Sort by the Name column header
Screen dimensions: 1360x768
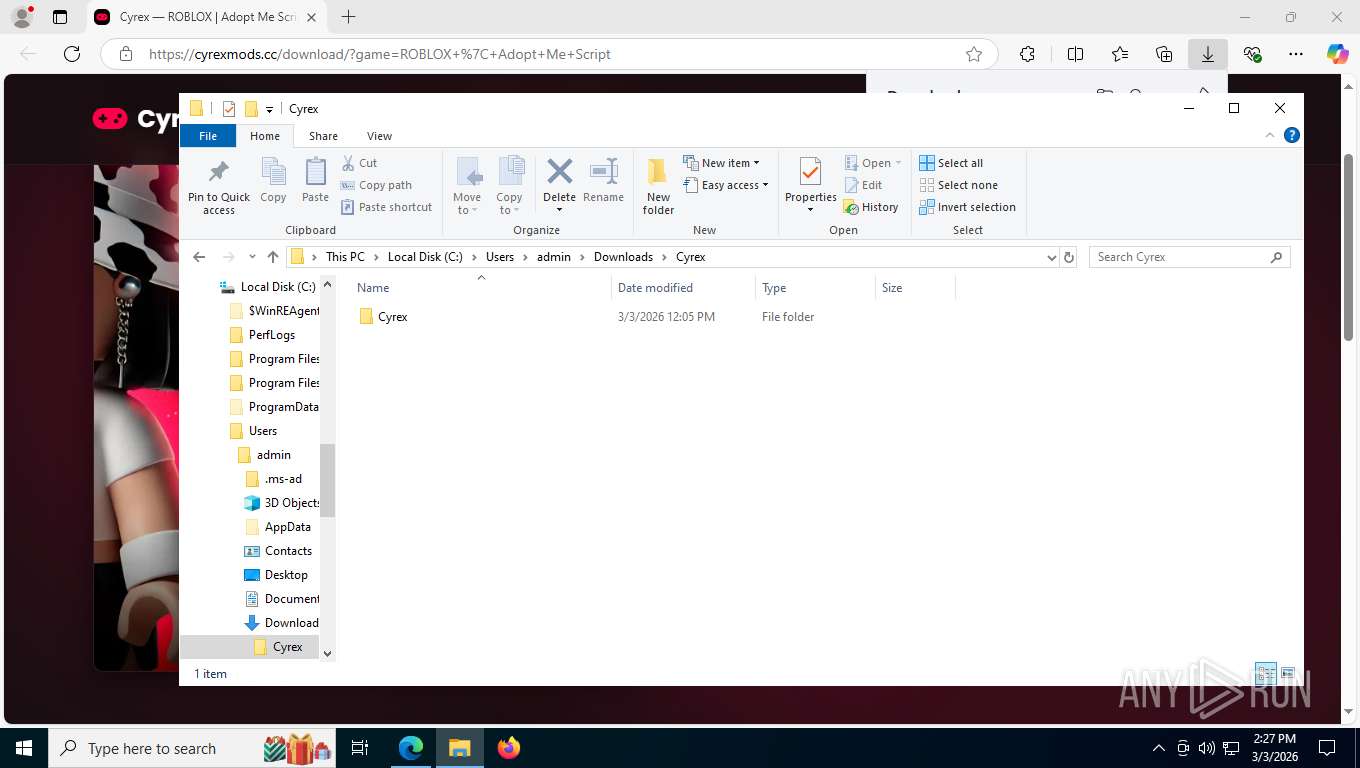coord(480,288)
